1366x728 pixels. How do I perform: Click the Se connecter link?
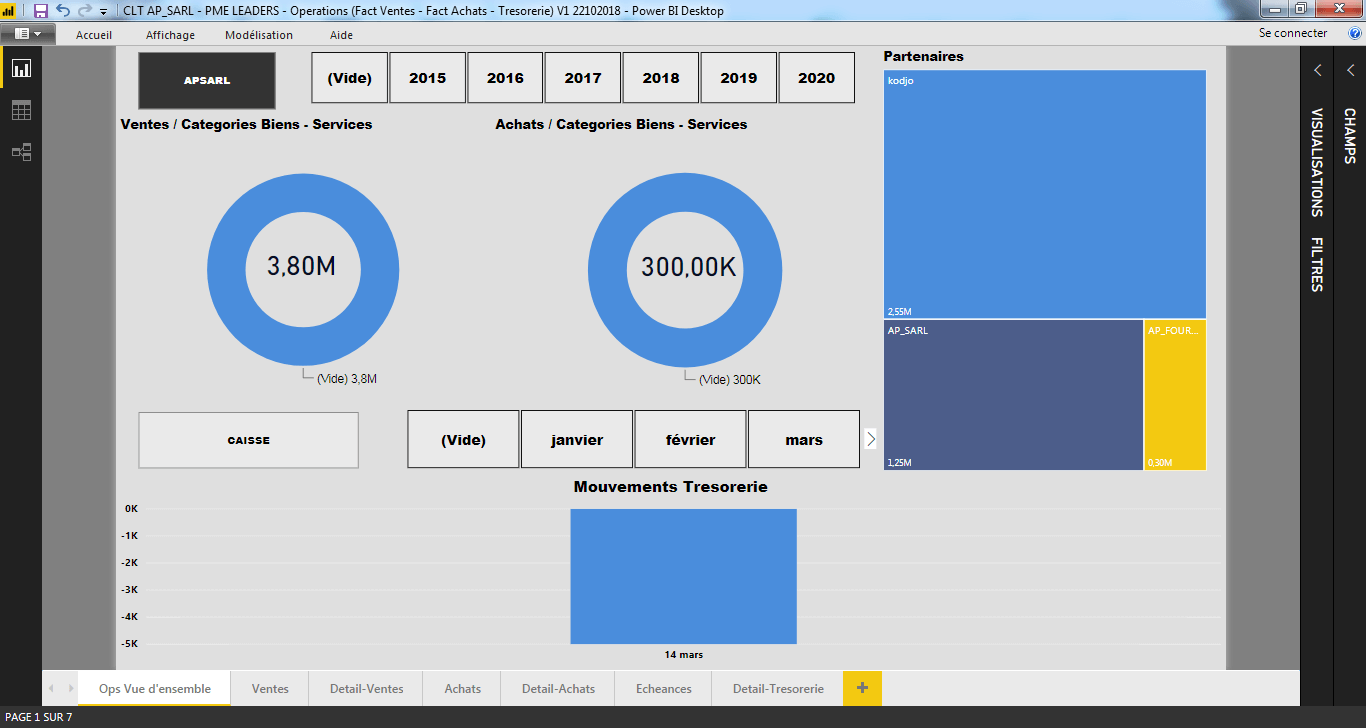click(x=1293, y=33)
